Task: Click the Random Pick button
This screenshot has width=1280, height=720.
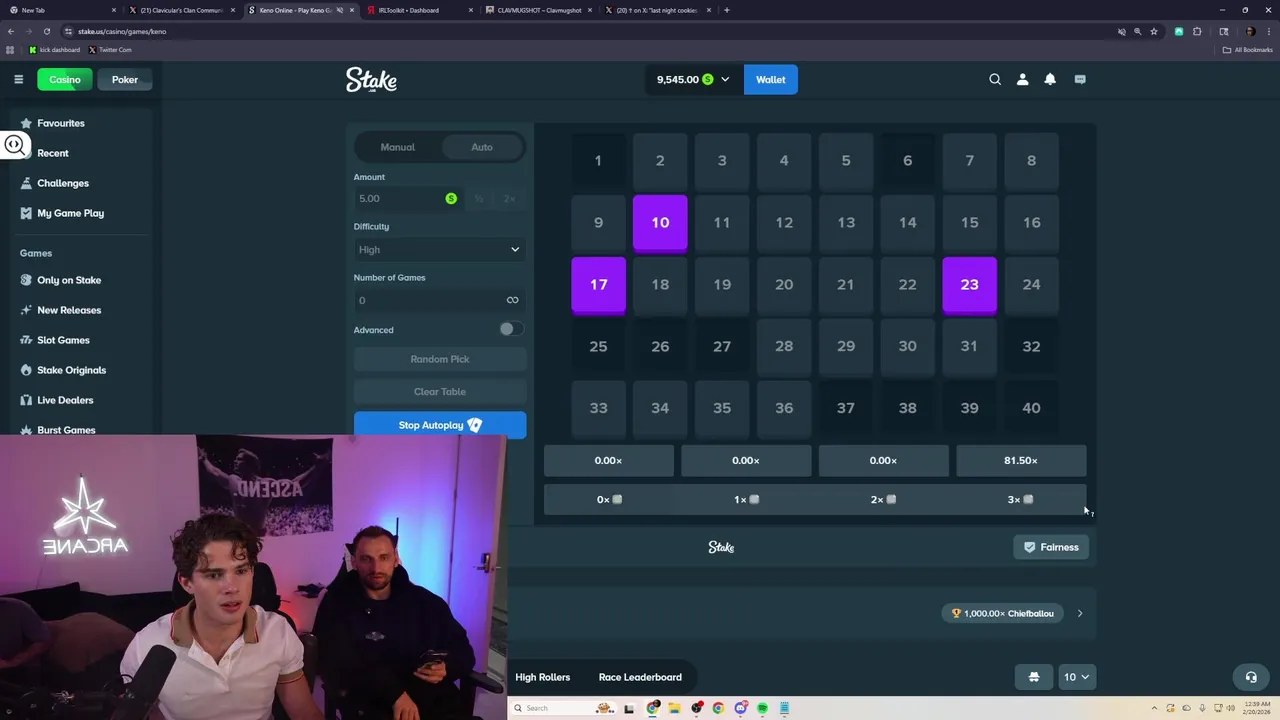Action: tap(440, 359)
